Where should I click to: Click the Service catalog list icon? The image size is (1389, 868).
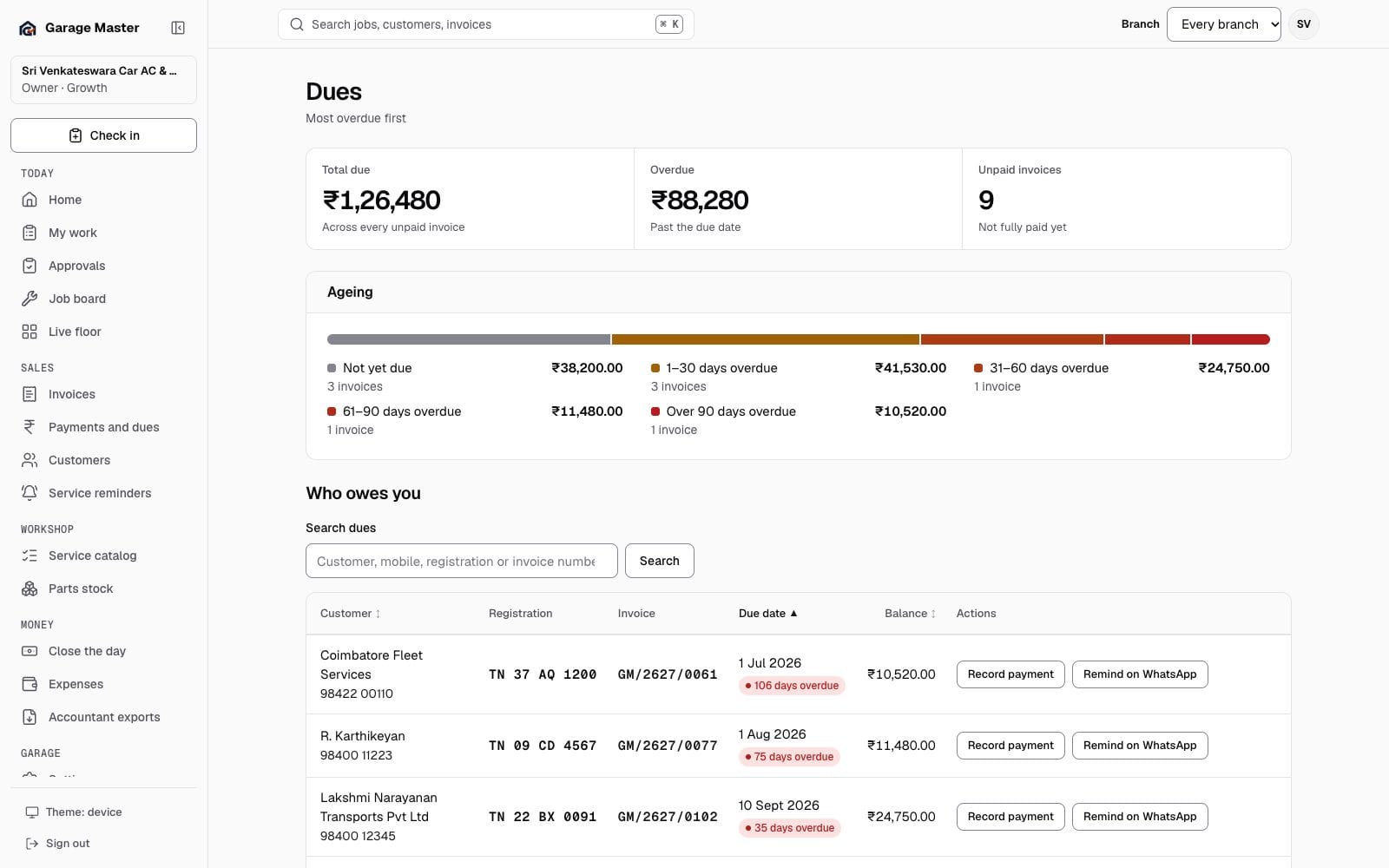point(30,556)
